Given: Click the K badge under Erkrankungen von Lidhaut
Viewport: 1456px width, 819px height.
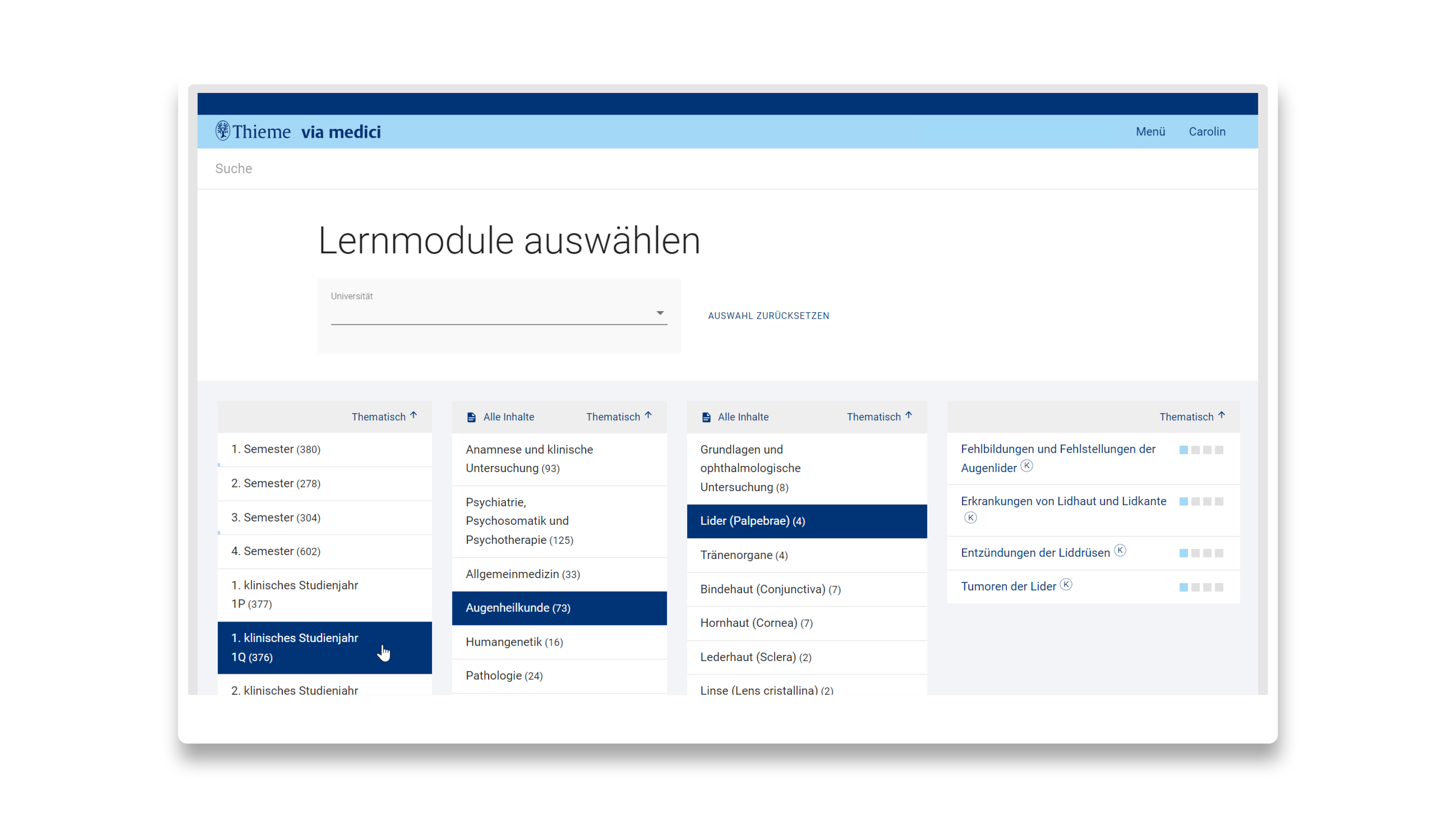Looking at the screenshot, I should (970, 517).
